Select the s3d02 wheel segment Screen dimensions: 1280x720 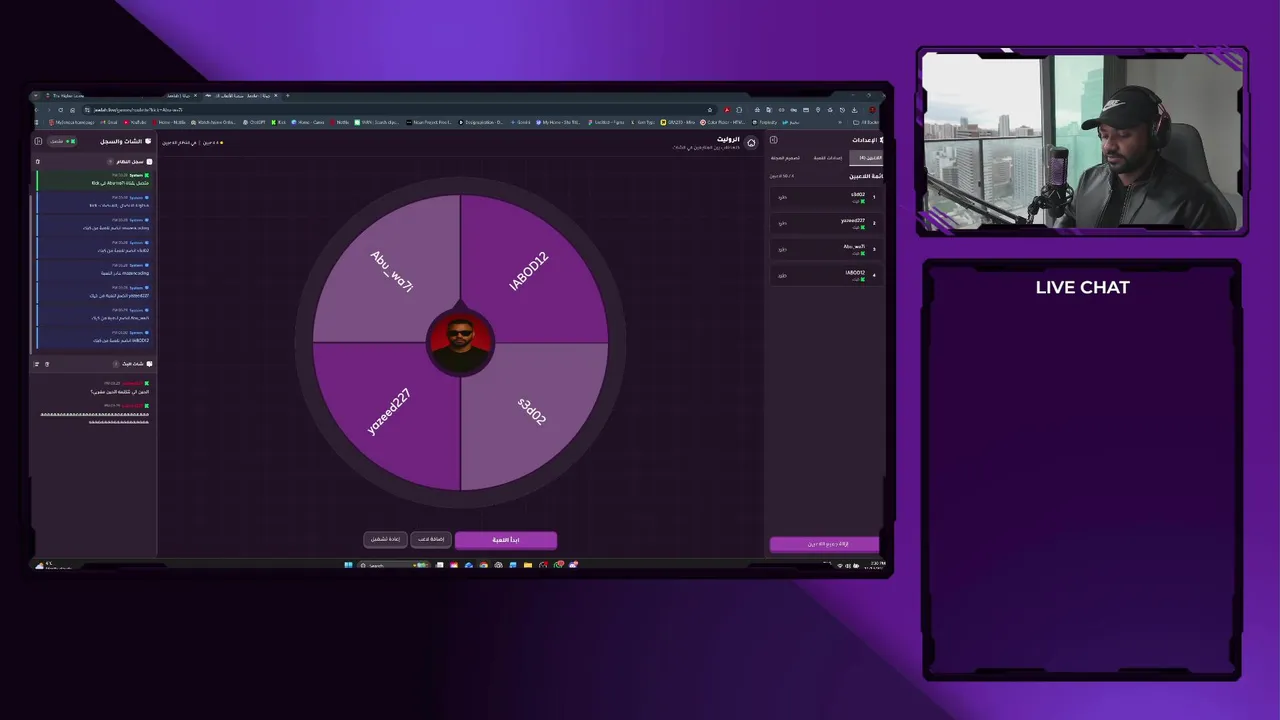tap(530, 412)
